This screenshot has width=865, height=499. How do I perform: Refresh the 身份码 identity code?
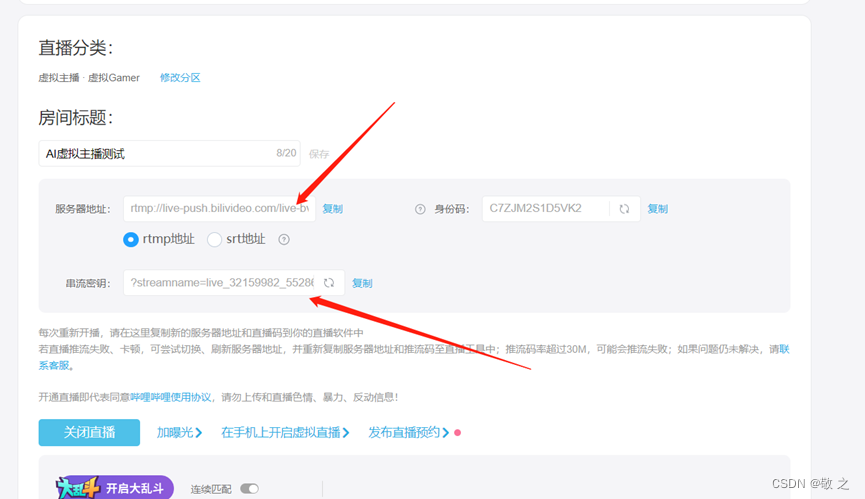pyautogui.click(x=624, y=209)
